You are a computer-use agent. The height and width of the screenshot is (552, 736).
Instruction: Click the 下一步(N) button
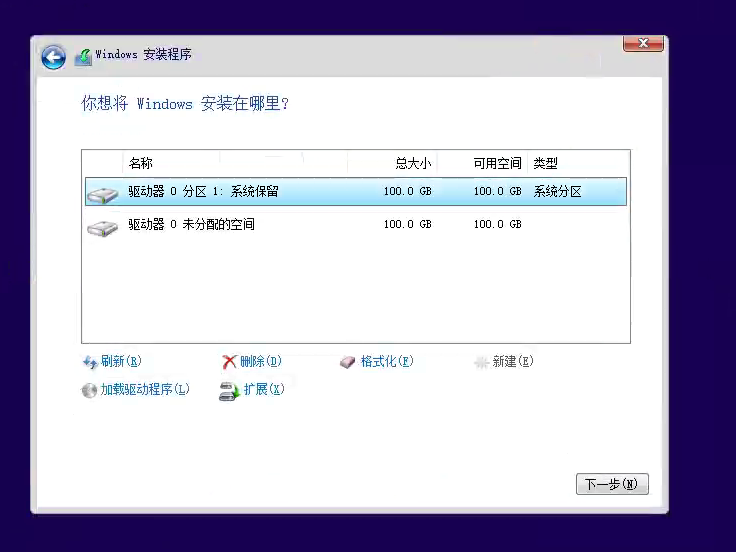pyautogui.click(x=612, y=484)
